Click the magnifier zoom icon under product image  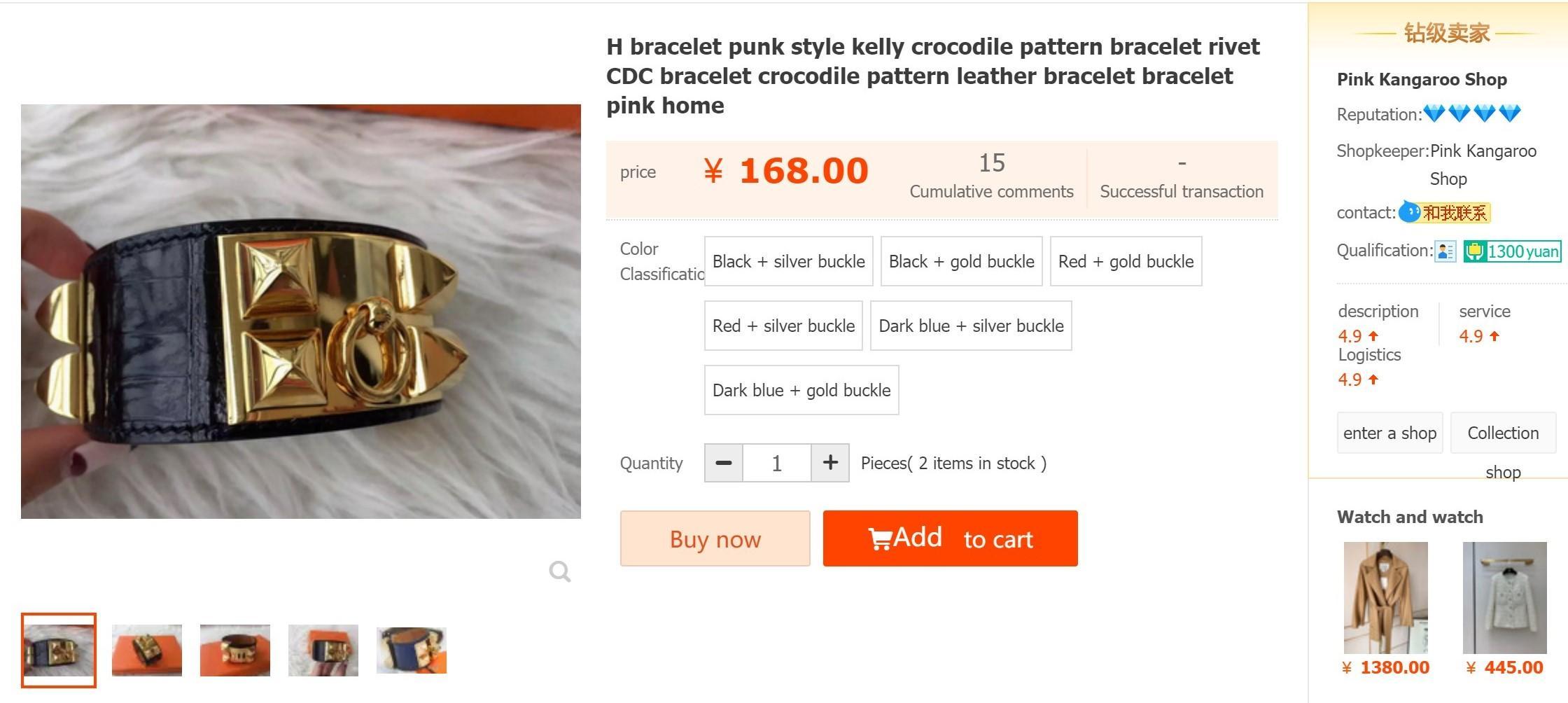point(559,571)
